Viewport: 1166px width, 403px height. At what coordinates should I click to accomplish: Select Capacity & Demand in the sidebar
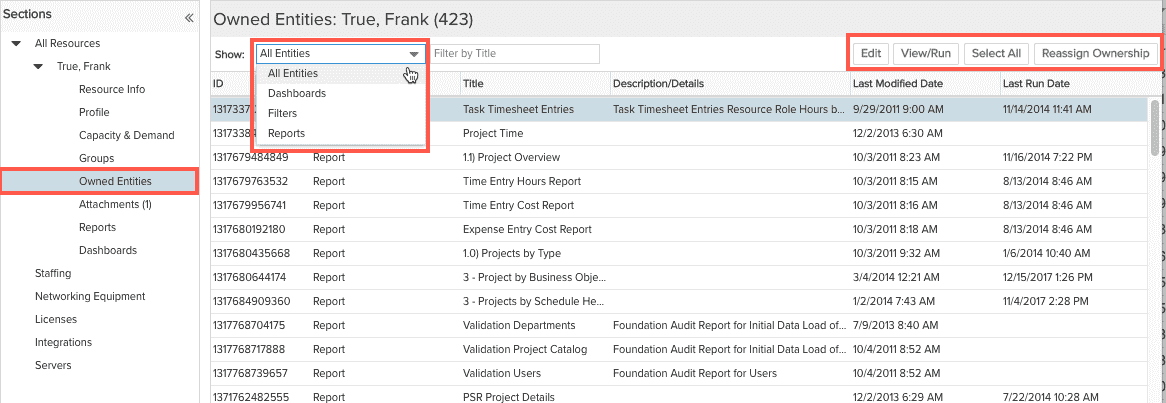(126, 136)
